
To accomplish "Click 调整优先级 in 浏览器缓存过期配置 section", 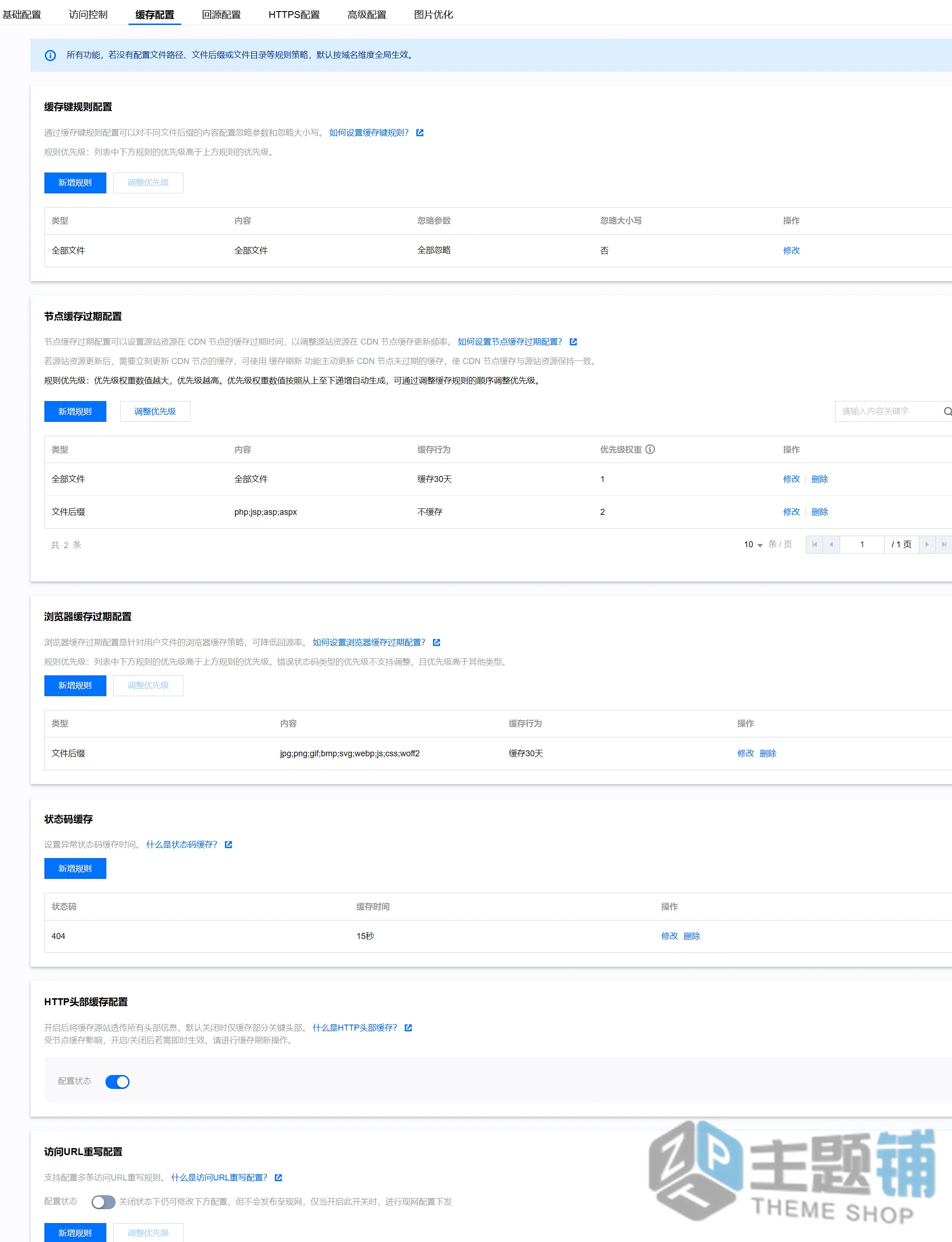I will click(148, 686).
